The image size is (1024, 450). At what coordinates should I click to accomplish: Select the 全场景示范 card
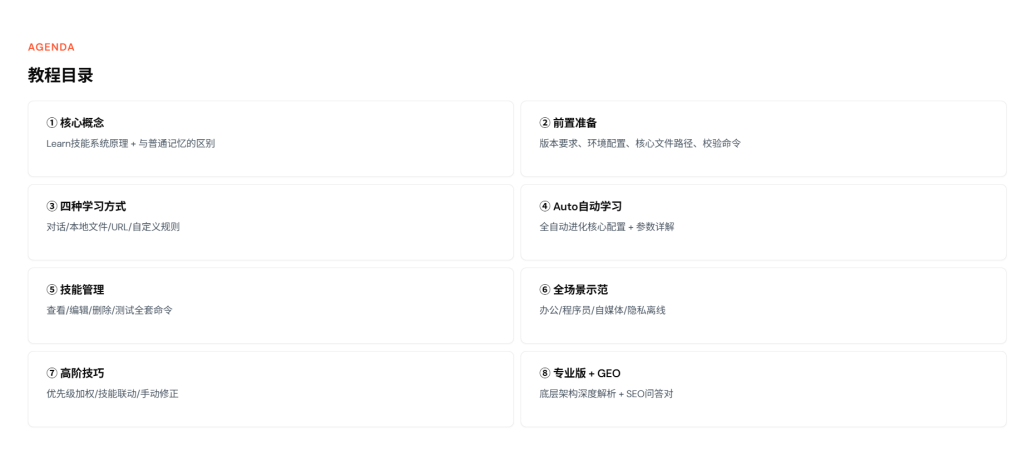763,306
